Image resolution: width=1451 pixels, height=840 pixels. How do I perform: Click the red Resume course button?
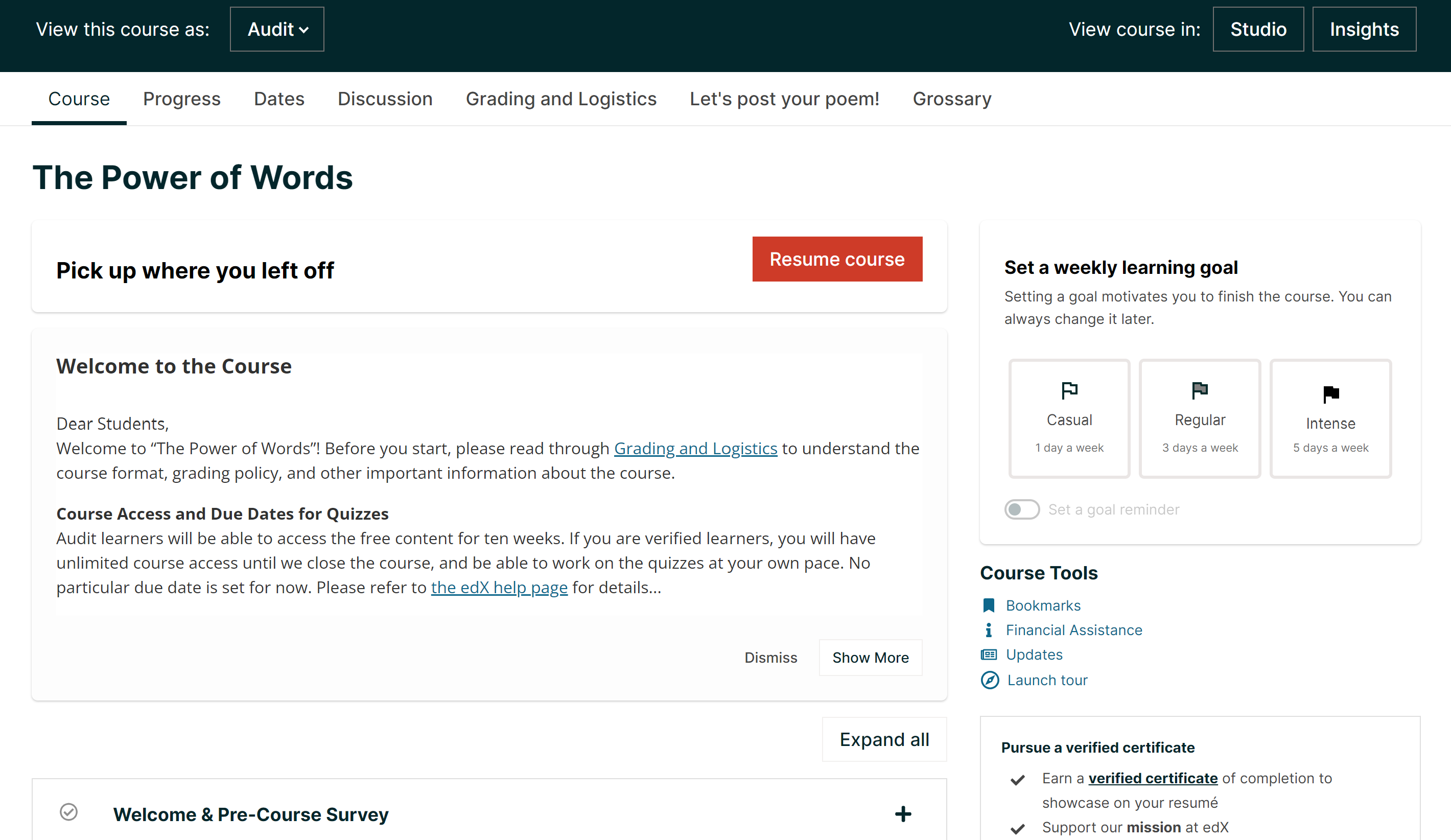click(x=837, y=260)
